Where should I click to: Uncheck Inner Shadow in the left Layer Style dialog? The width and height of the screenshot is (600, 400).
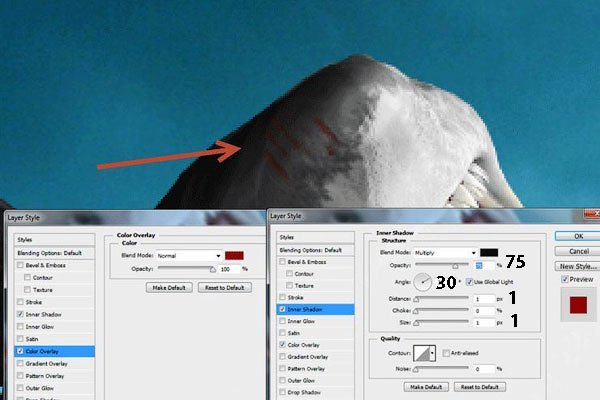(x=20, y=314)
